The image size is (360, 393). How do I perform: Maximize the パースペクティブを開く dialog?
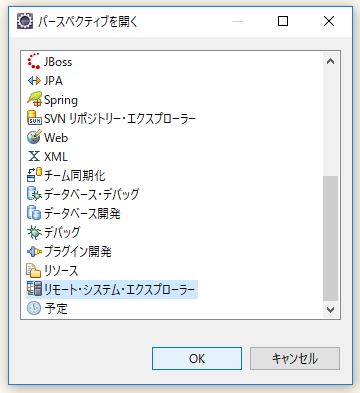point(283,21)
